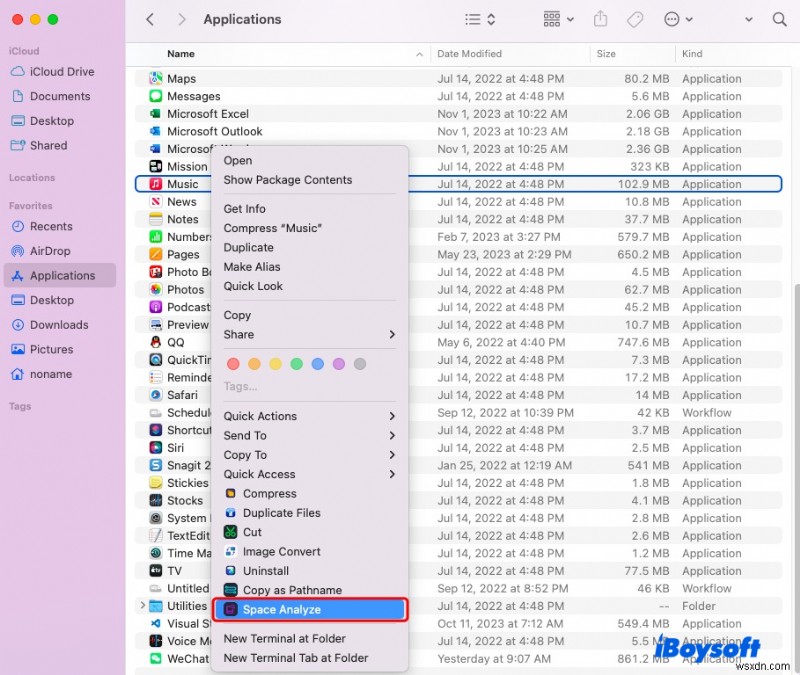Select Compress "Music" menu entry
Screen dimensions: 800x675
(x=309, y=228)
